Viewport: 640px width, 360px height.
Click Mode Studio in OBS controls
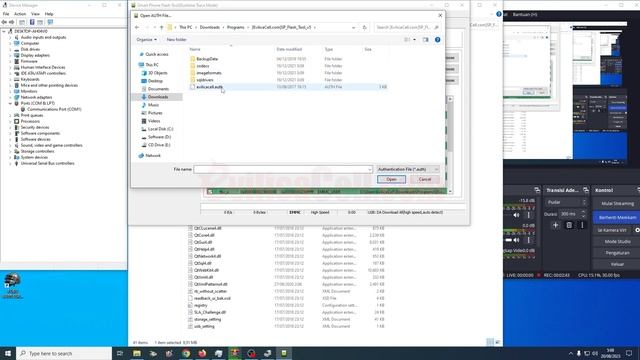pos(617,242)
